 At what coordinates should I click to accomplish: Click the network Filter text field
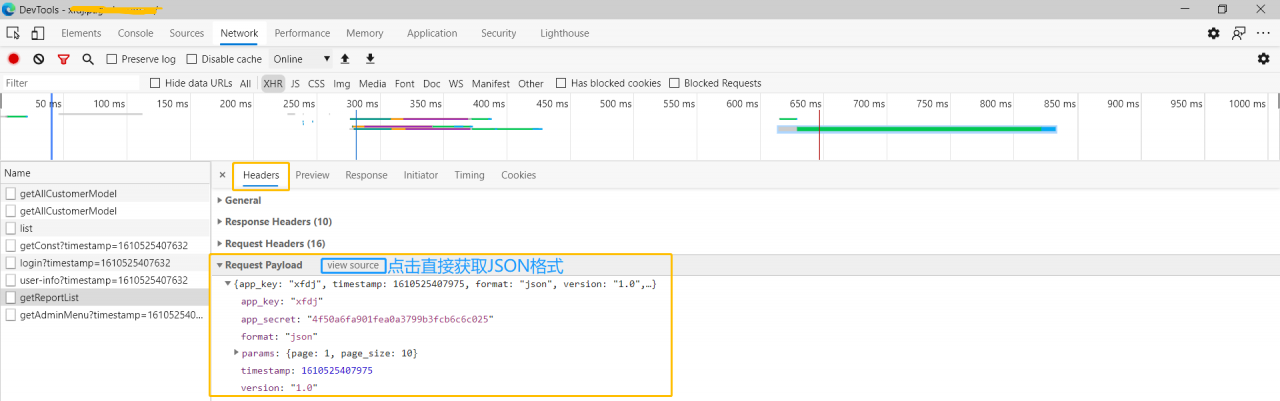(70, 83)
